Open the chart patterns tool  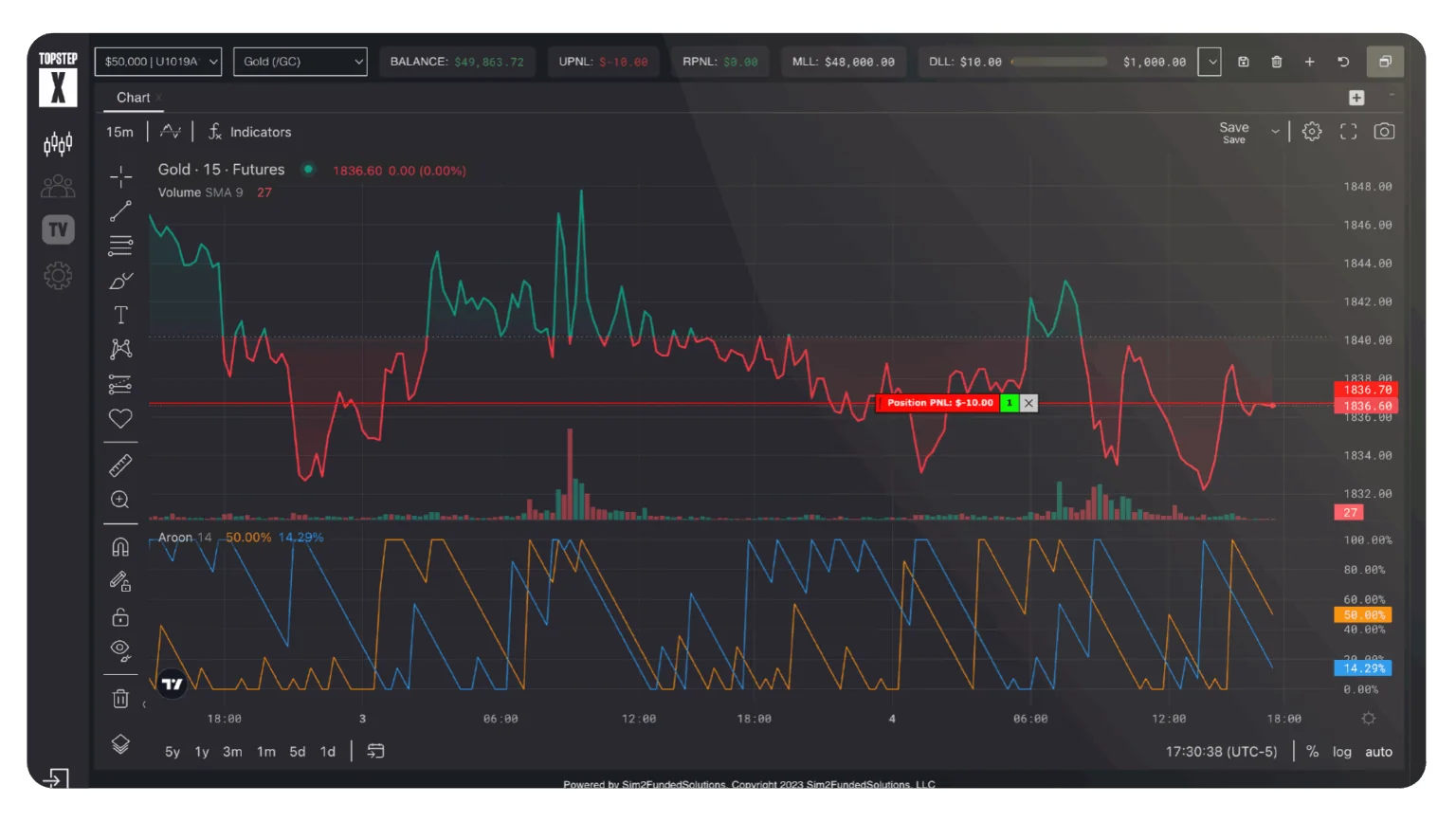(120, 349)
